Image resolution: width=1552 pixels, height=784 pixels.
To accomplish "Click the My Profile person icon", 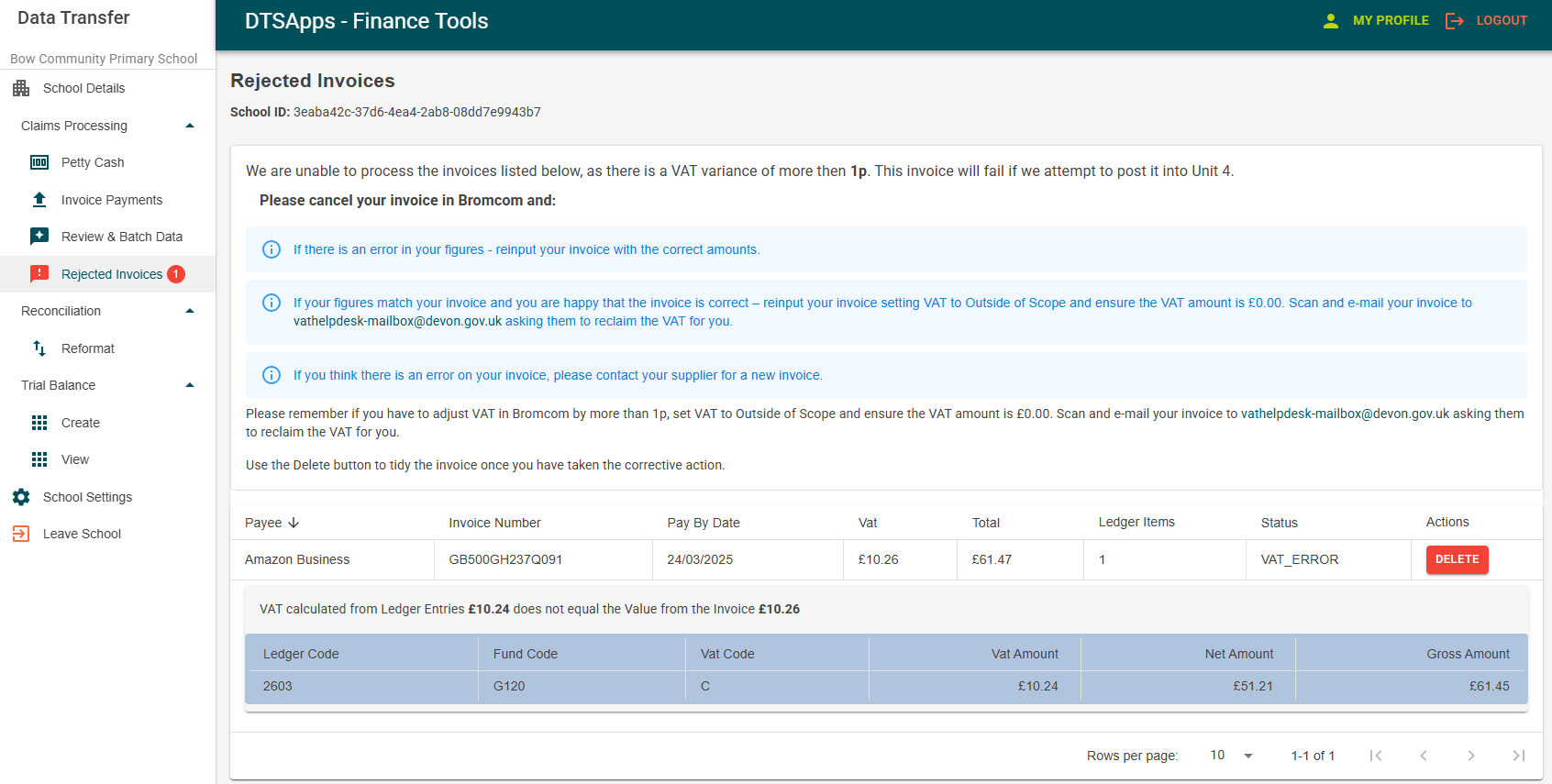I will (1330, 20).
